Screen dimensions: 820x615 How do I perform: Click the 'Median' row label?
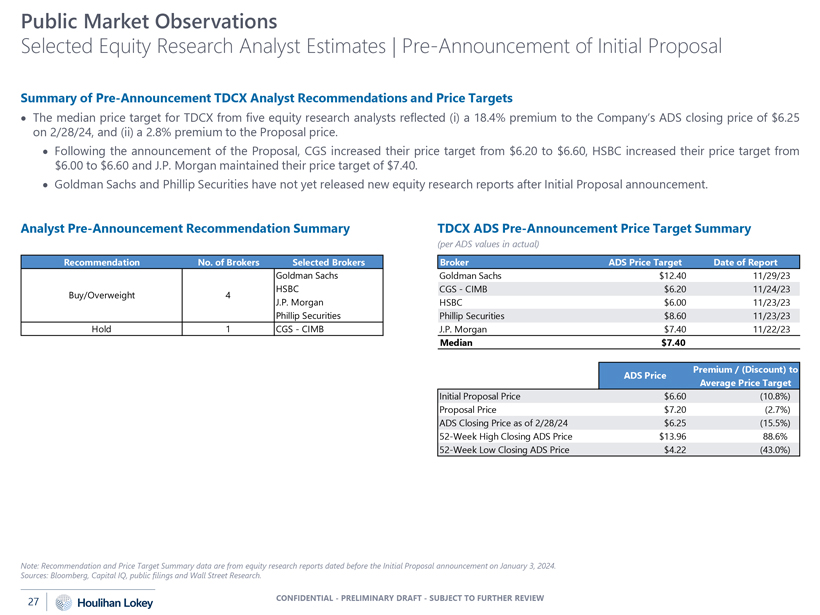click(456, 343)
